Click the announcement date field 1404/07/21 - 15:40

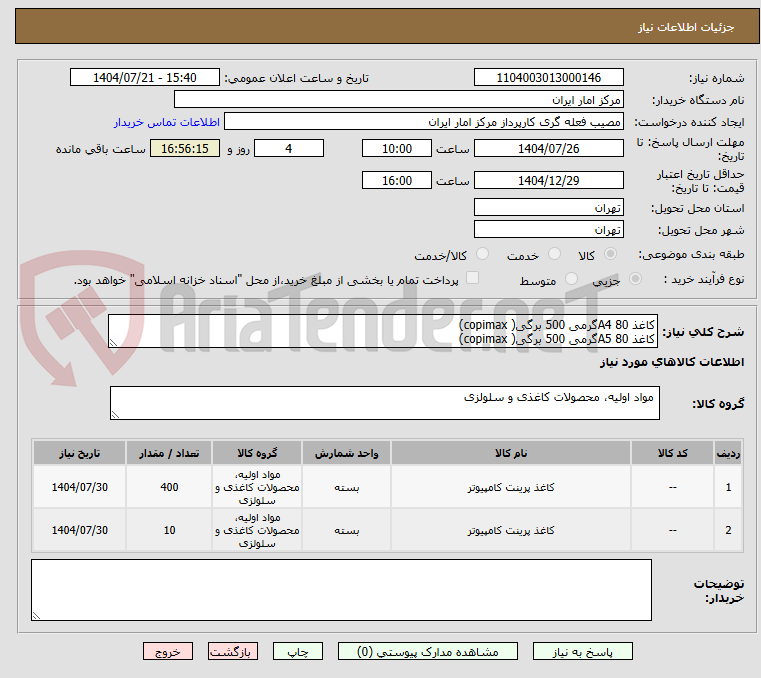pos(145,78)
